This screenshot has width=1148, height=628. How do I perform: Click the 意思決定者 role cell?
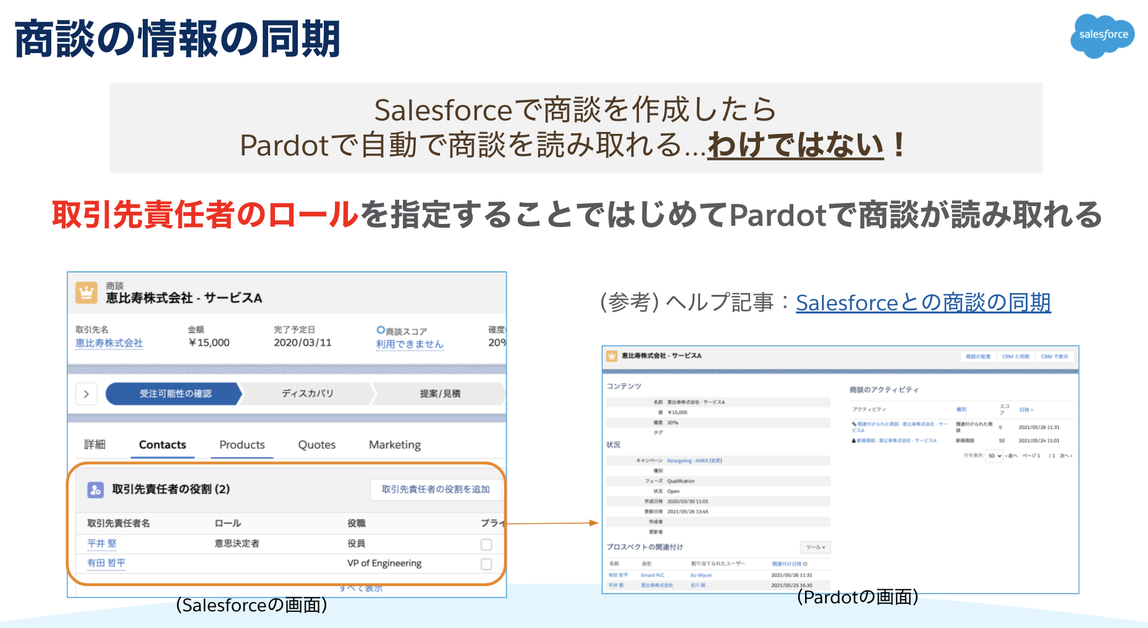[x=236, y=544]
